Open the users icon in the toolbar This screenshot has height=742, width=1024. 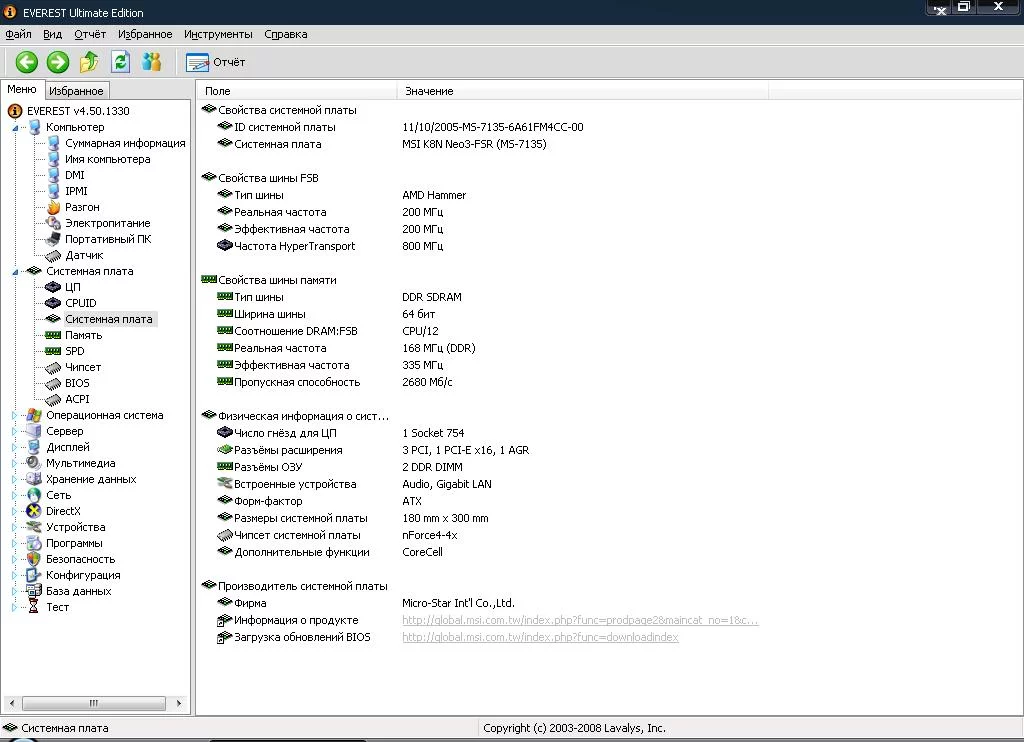[x=152, y=62]
